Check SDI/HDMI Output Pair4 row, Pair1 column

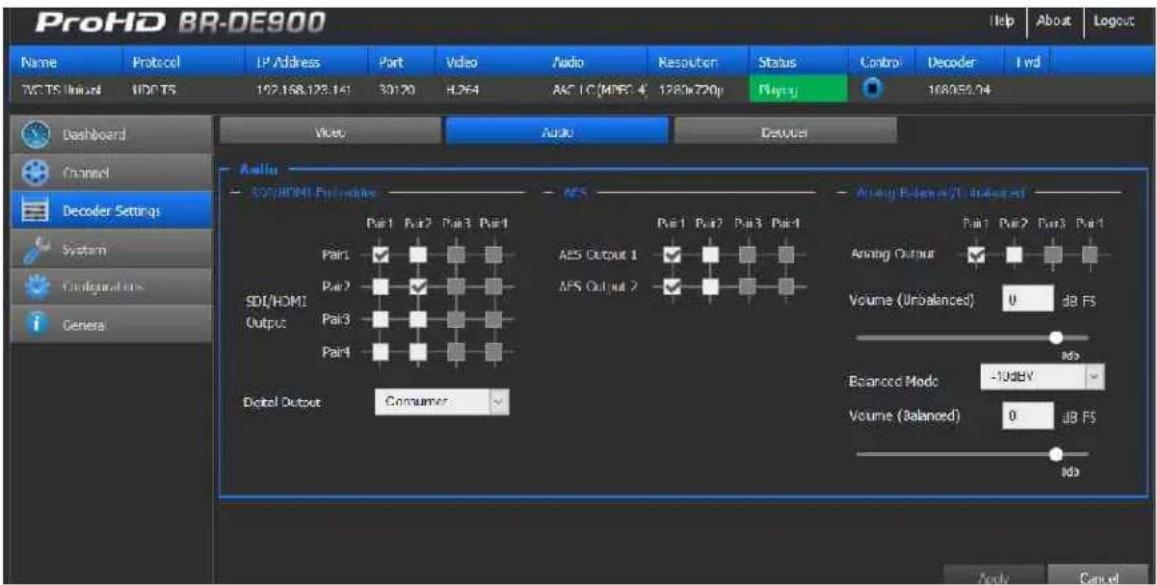[x=381, y=352]
